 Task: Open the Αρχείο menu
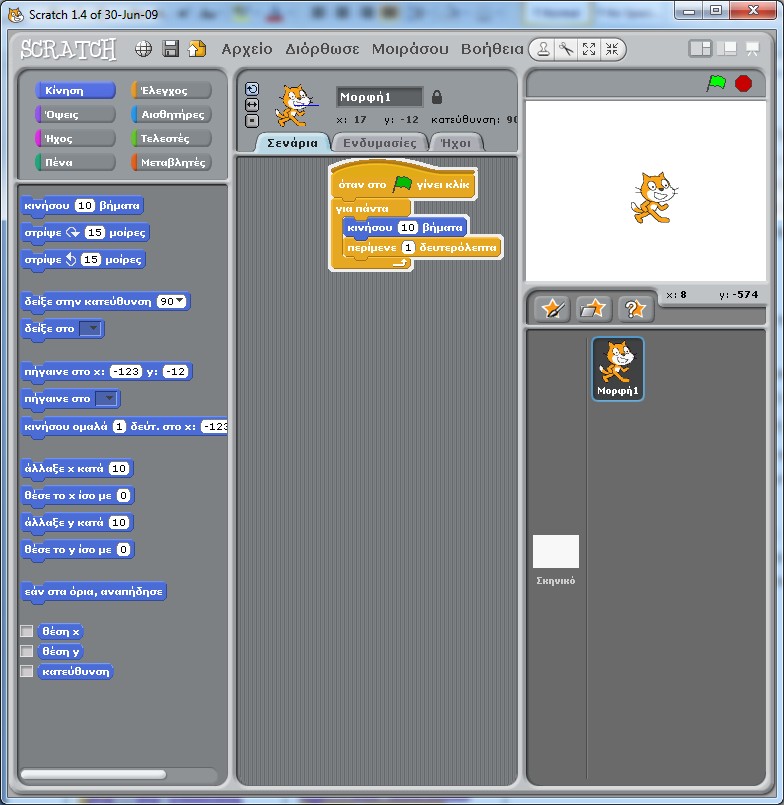pos(246,49)
